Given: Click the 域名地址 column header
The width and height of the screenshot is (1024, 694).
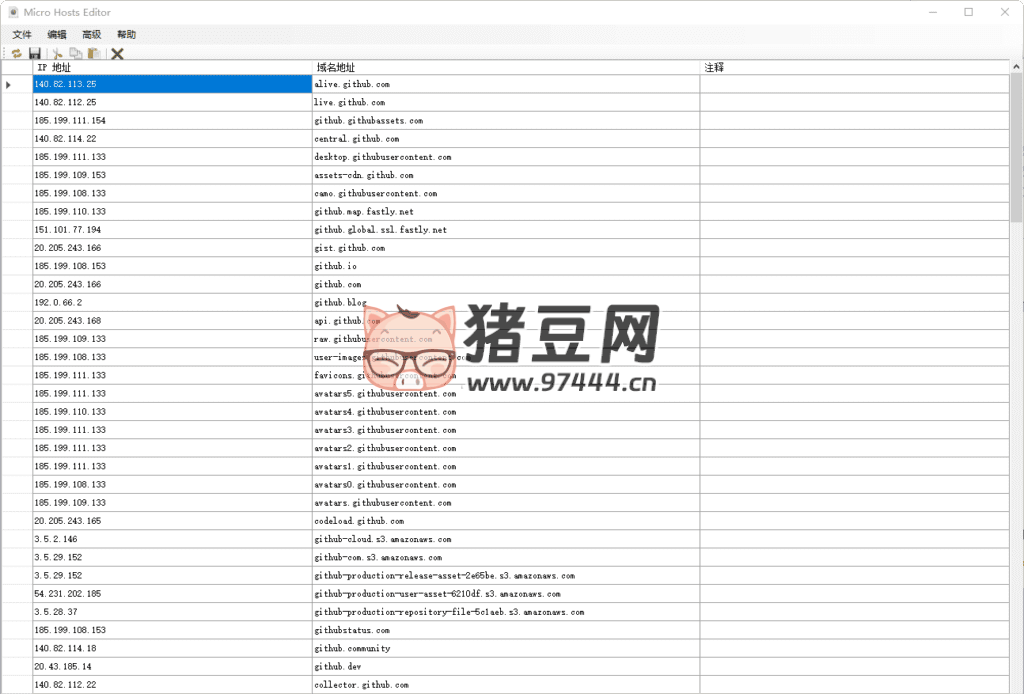Looking at the screenshot, I should (505, 67).
